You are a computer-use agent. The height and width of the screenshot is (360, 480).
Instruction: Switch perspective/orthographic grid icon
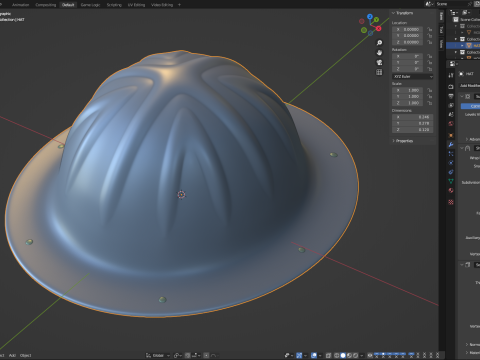click(379, 72)
